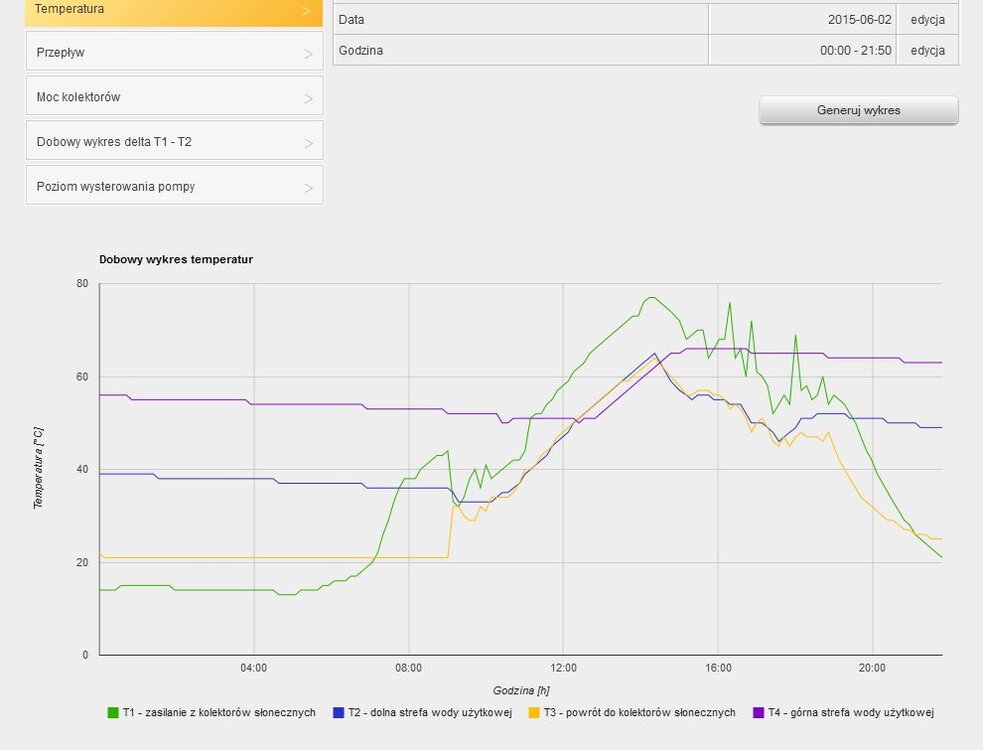Click the date value 2015-06-02
The height and width of the screenshot is (750, 983).
[x=859, y=19]
